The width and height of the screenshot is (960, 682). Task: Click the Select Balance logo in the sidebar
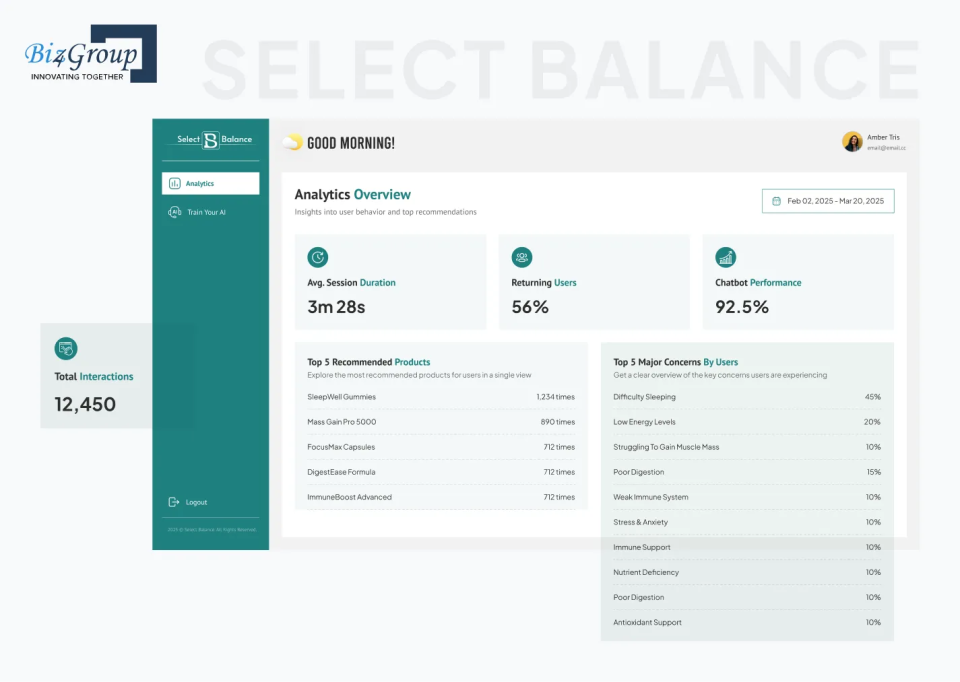click(x=210, y=140)
